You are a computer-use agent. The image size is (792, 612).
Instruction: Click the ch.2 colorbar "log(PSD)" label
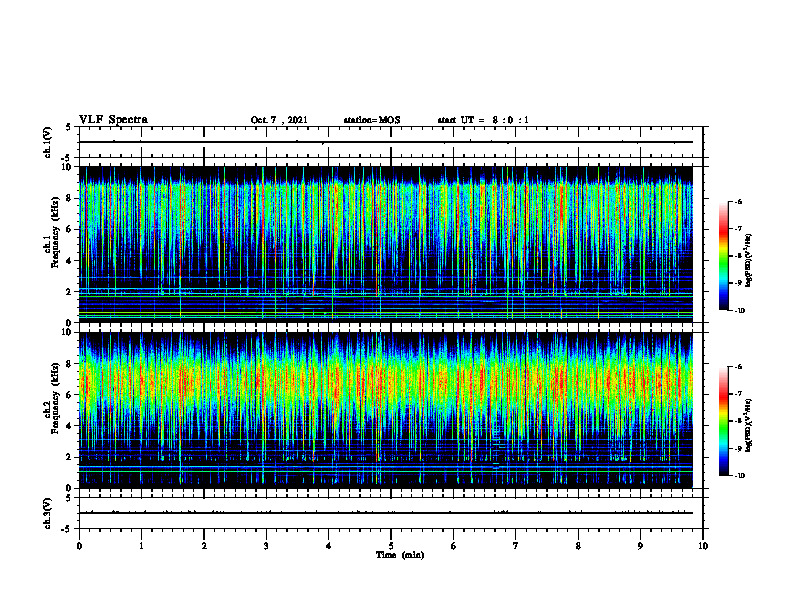coord(749,425)
